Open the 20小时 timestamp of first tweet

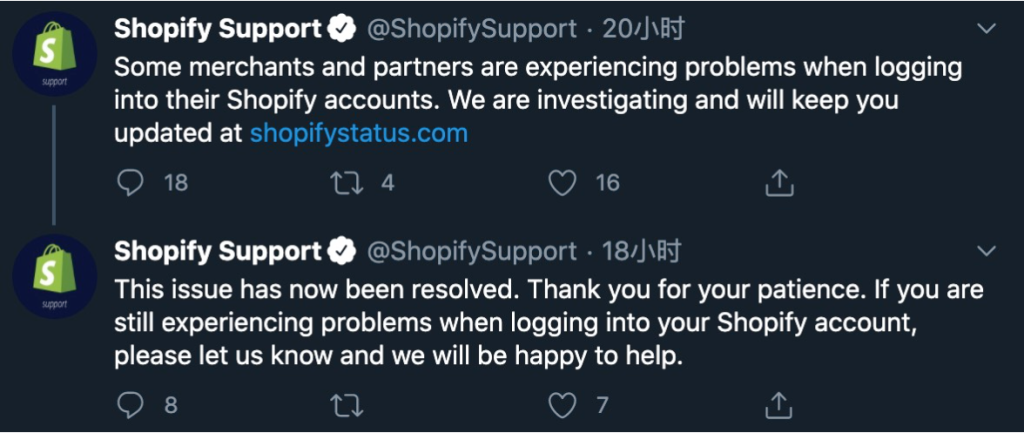tap(644, 30)
